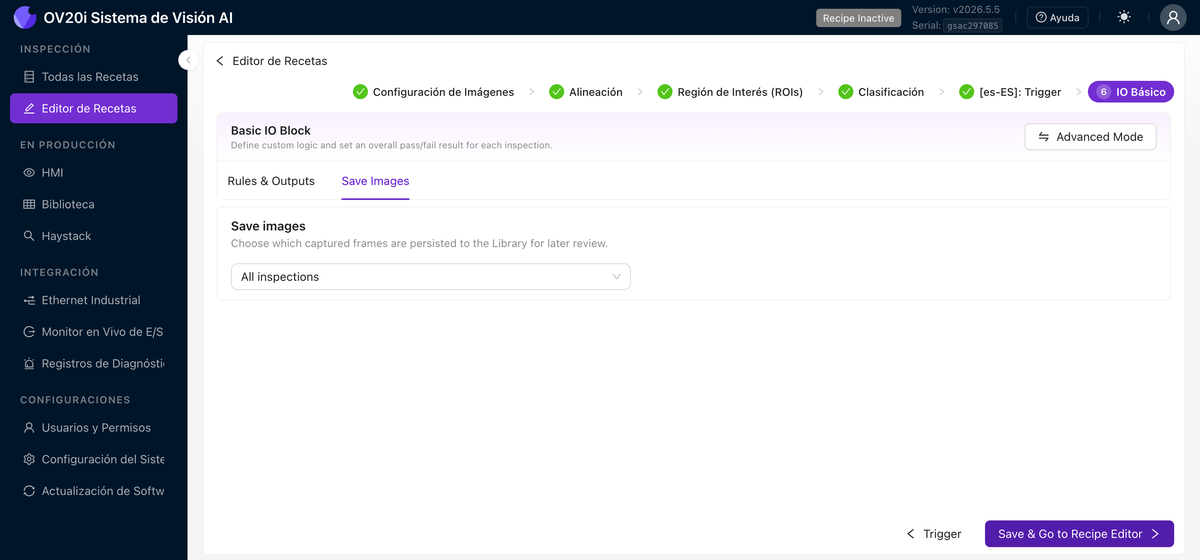Switch to the Rules & Outputs tab
The image size is (1200, 560).
[x=271, y=181]
